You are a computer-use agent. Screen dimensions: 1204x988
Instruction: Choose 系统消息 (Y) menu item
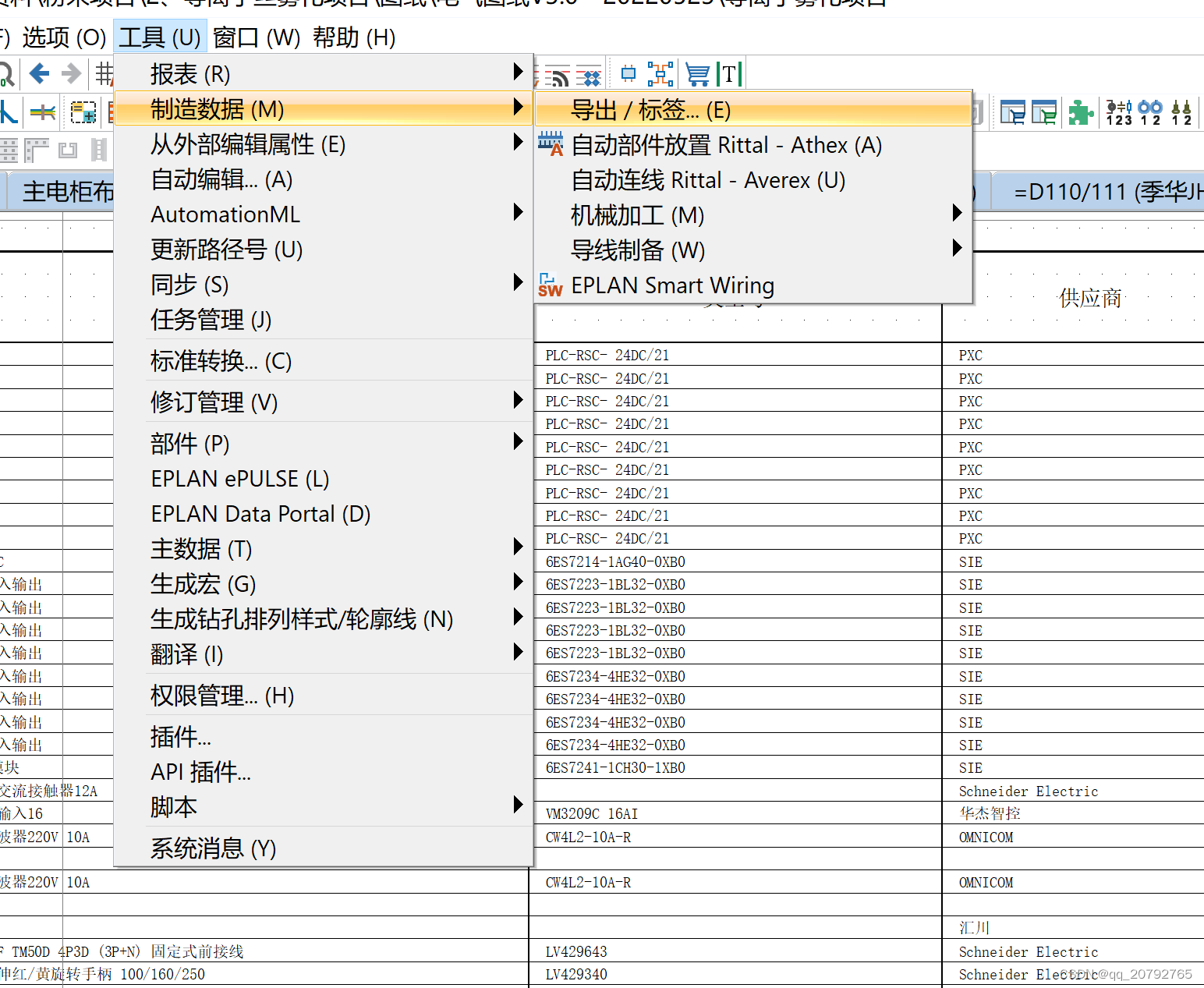[324, 848]
